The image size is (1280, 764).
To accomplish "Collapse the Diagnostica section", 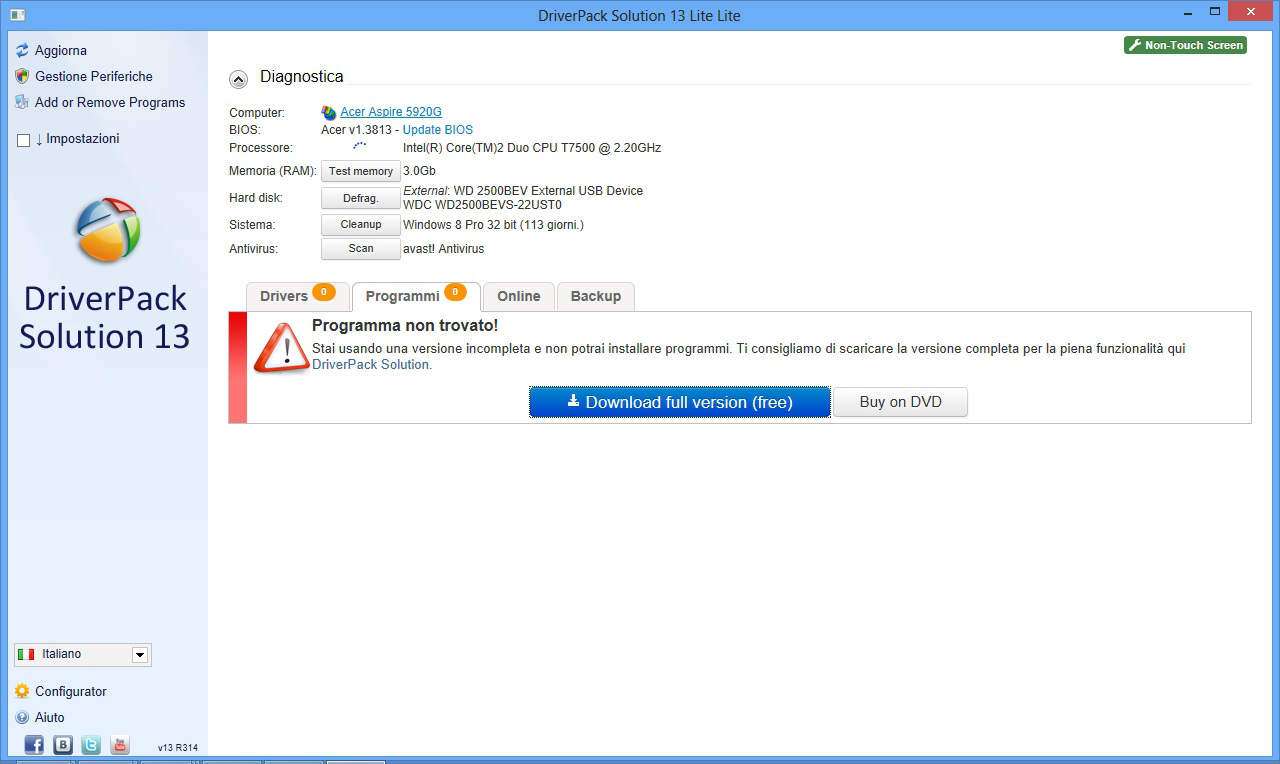I will click(238, 79).
